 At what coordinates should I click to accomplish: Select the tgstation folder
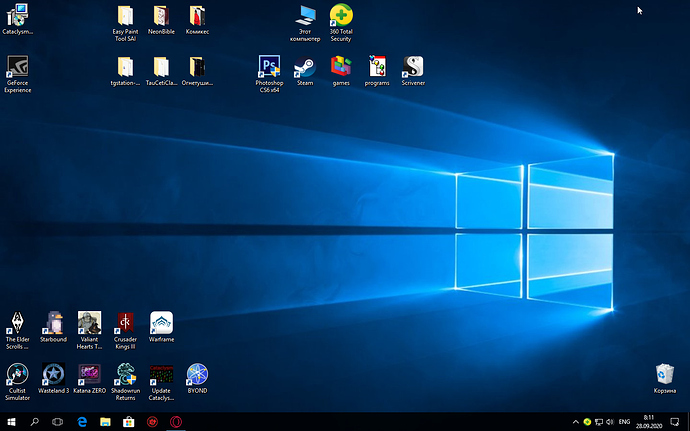coord(125,71)
